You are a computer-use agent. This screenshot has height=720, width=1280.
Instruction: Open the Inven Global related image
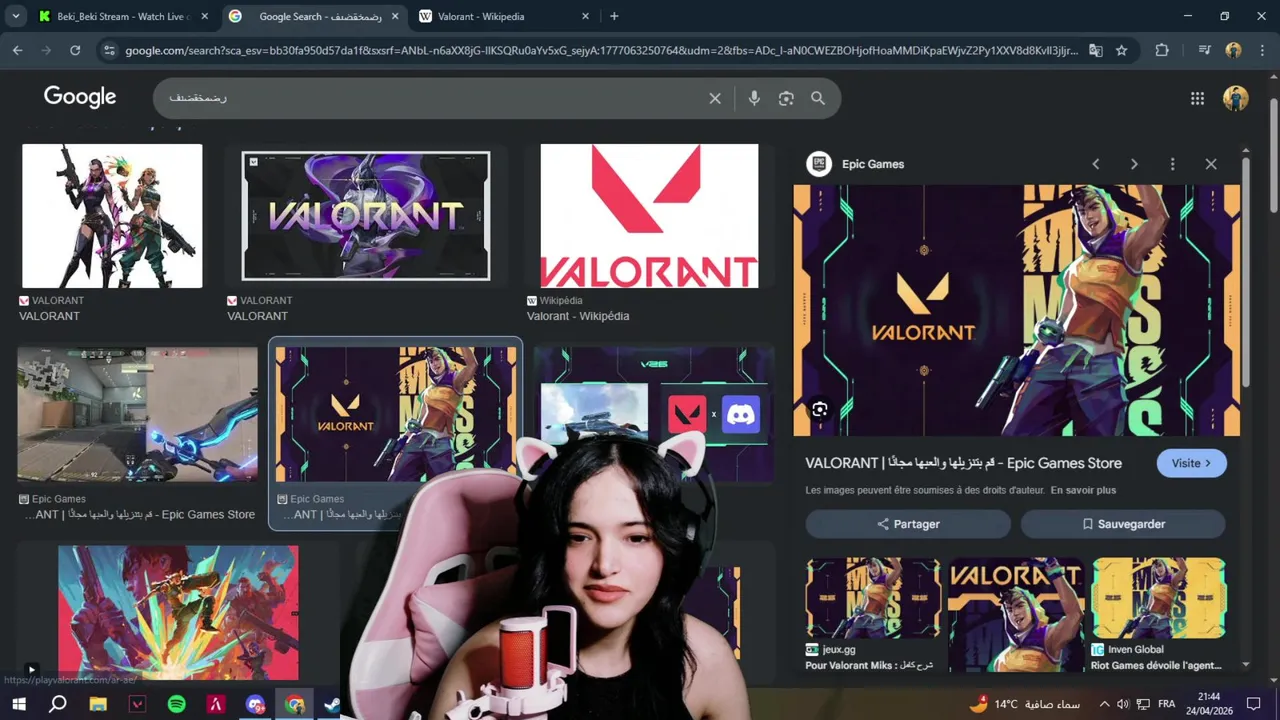(1158, 598)
